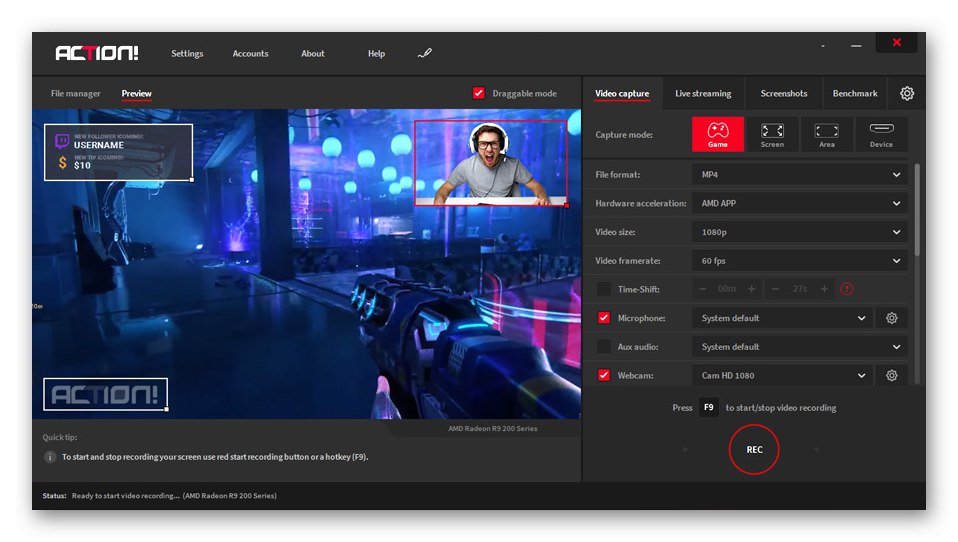Decrease Time-Shift seconds with minus

775,289
